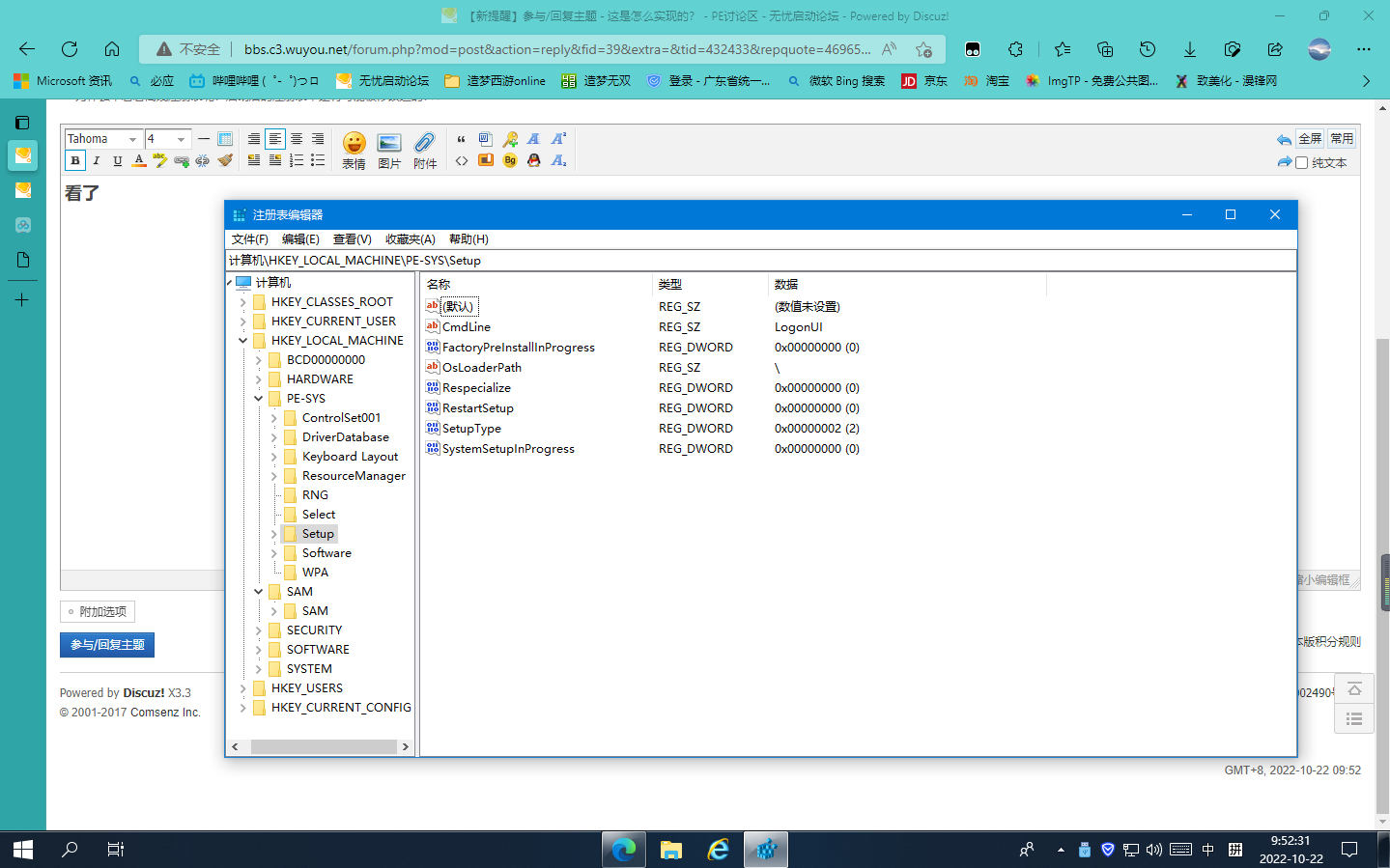Apply italic formatting in the post editor
The image size is (1390, 868).
[97, 160]
